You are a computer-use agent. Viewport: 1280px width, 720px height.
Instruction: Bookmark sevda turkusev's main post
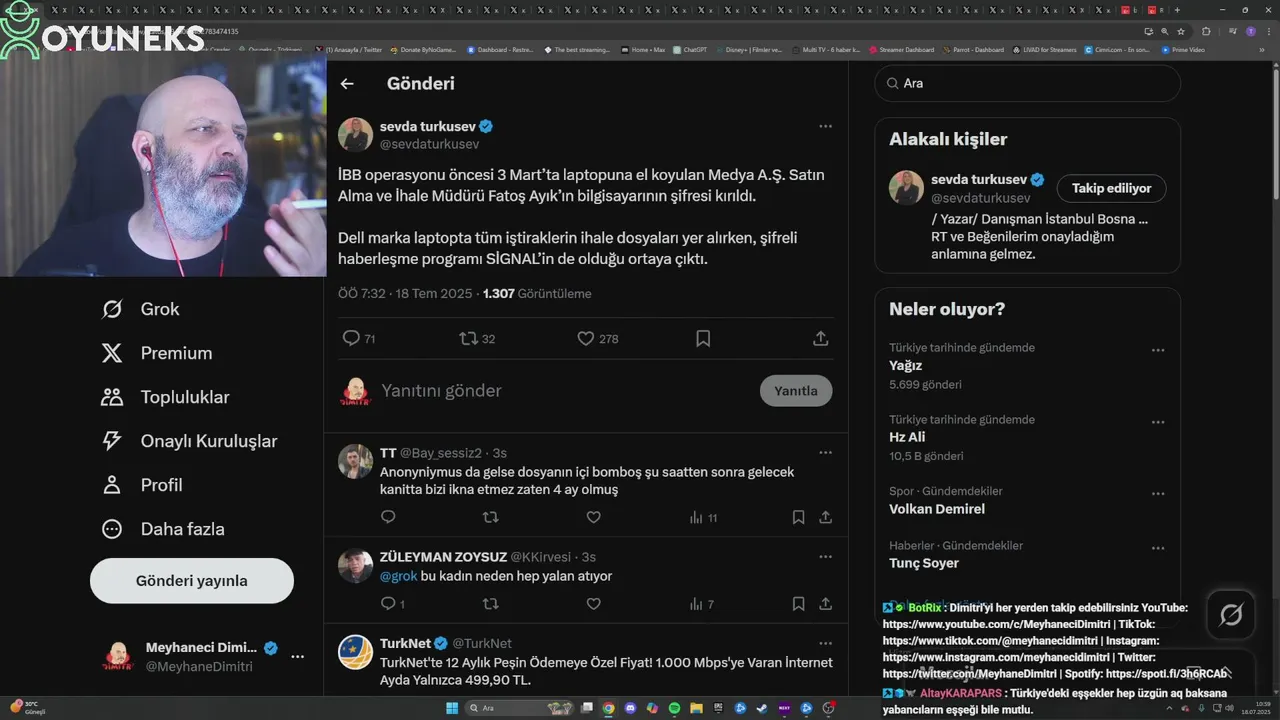coord(703,339)
